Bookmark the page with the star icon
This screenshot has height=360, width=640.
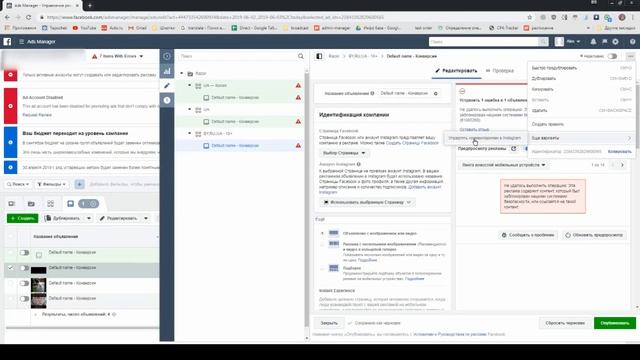tap(530, 17)
